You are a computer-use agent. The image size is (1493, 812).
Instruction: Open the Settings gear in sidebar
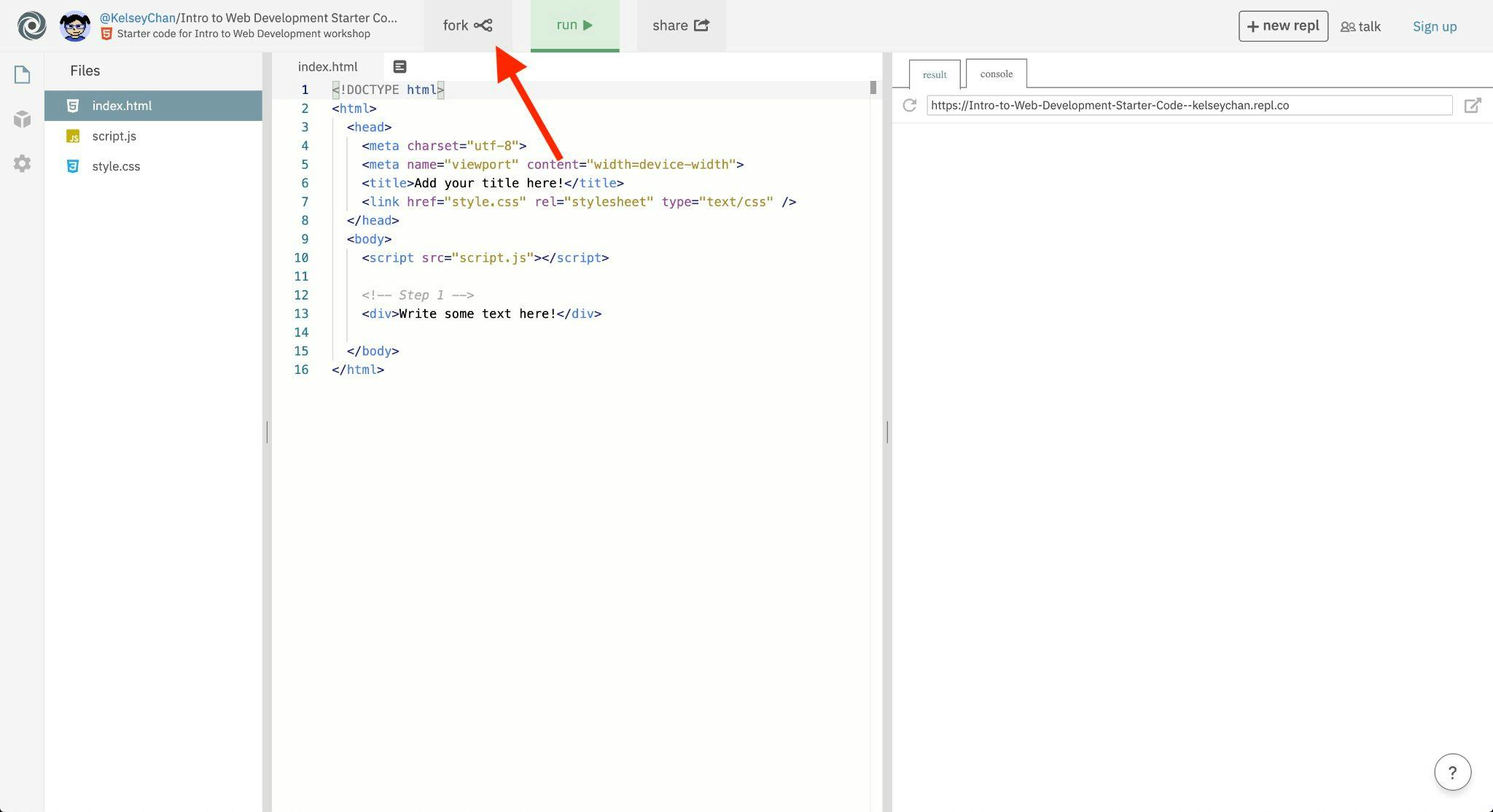point(22,163)
